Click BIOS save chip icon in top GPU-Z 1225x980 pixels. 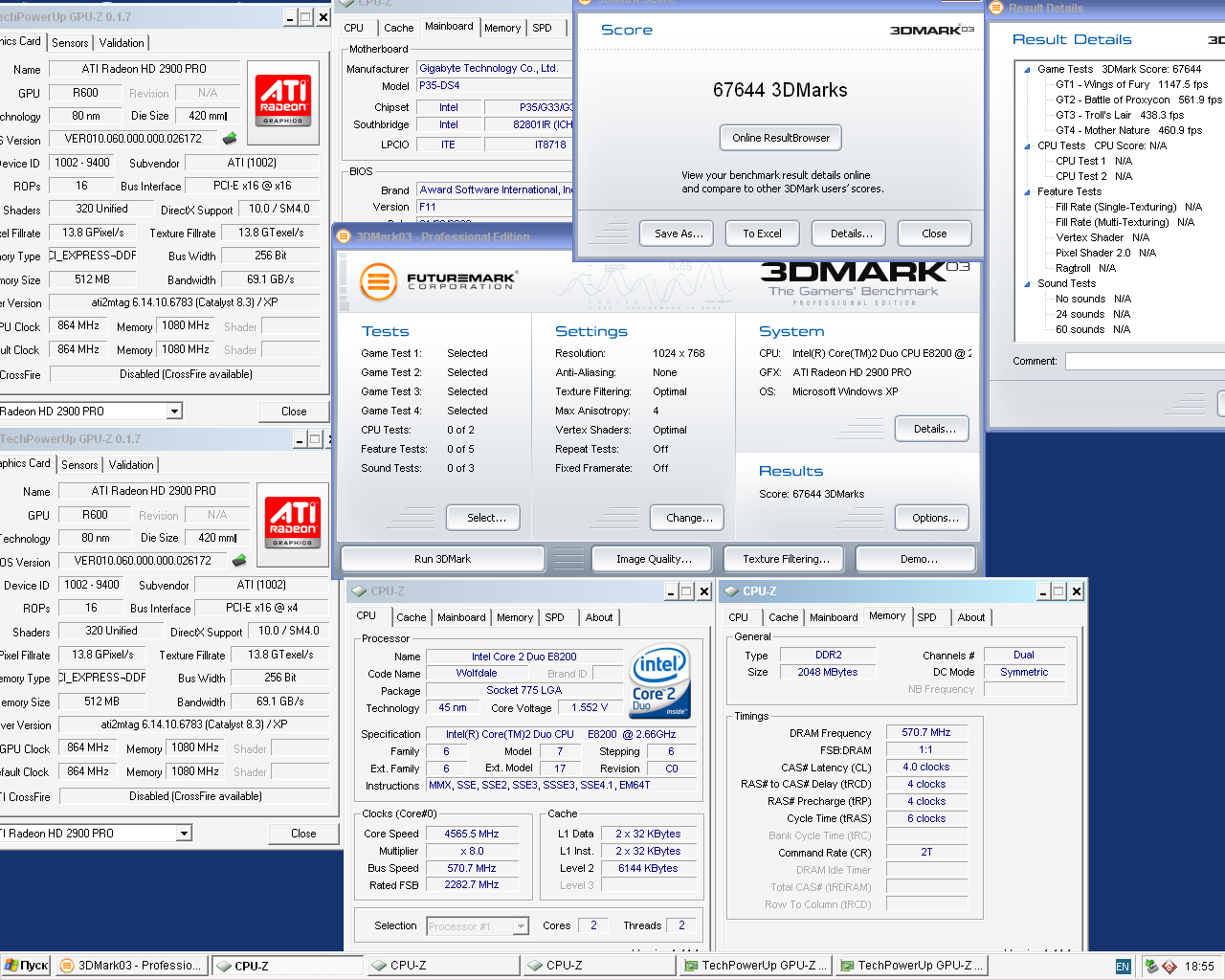[229, 139]
